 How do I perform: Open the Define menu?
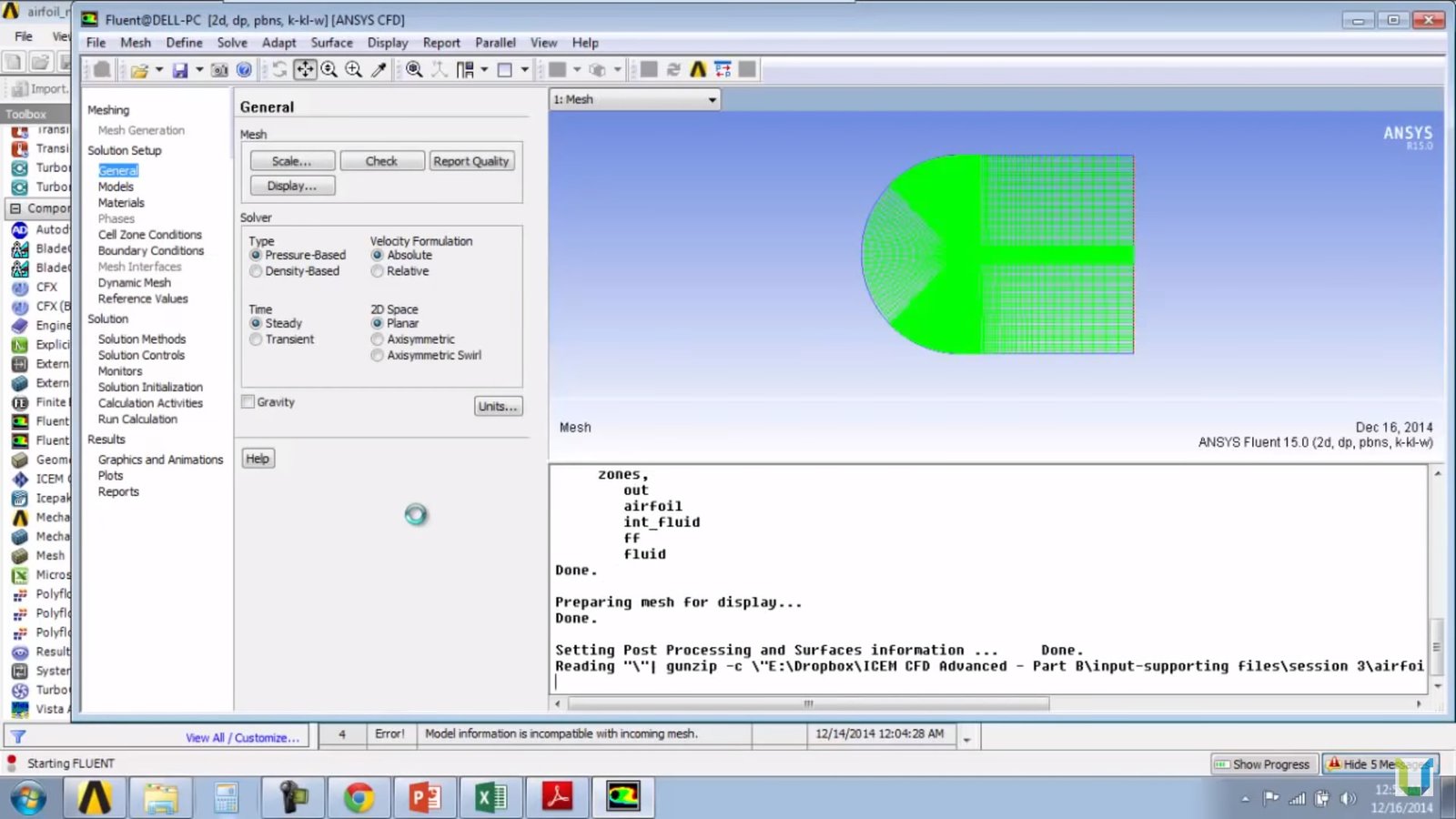click(x=184, y=43)
